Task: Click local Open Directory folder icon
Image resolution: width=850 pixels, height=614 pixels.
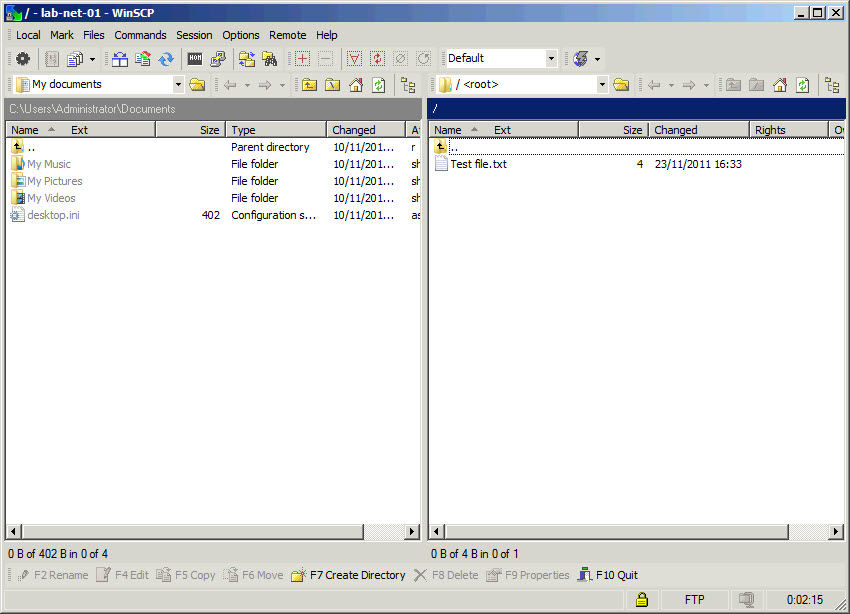Action: (197, 85)
